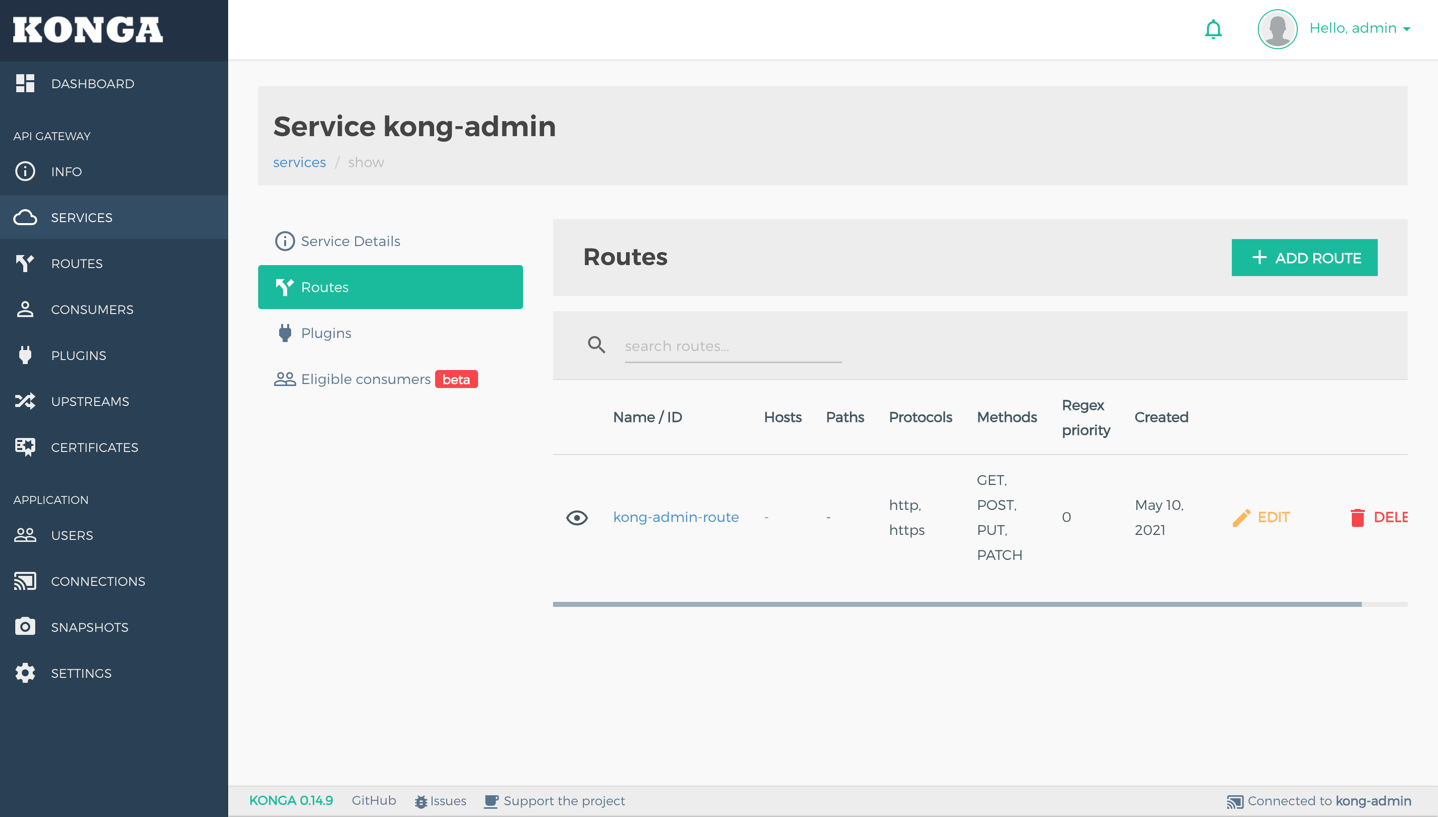Click the Paths column header
The height and width of the screenshot is (817, 1438).
(845, 417)
